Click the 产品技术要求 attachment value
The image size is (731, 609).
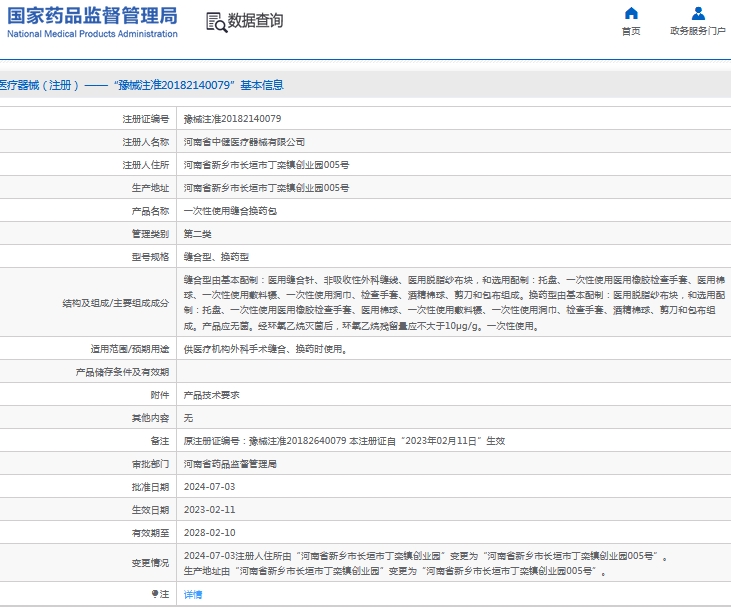pos(211,395)
